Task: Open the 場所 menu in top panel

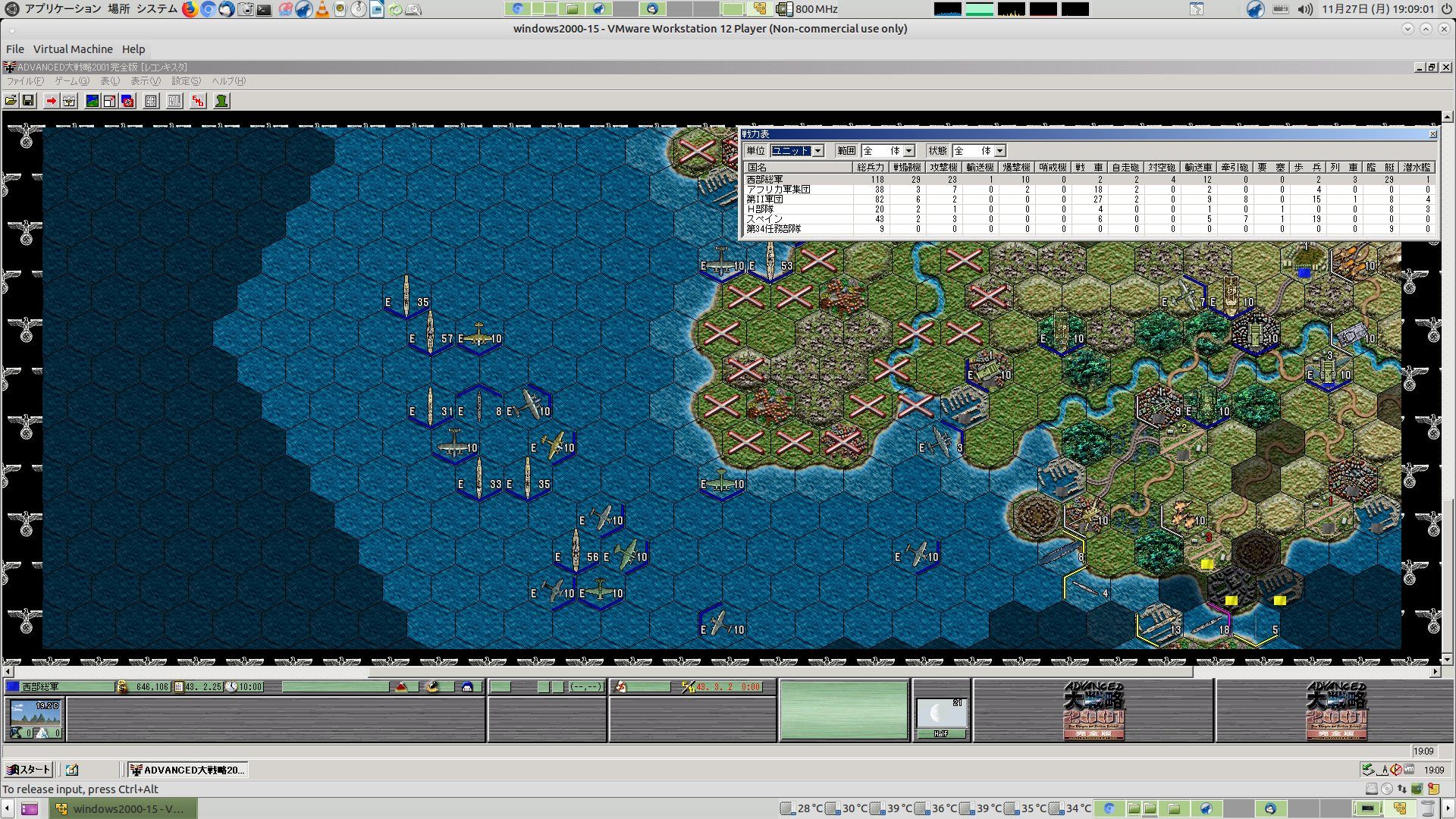Action: (x=118, y=9)
